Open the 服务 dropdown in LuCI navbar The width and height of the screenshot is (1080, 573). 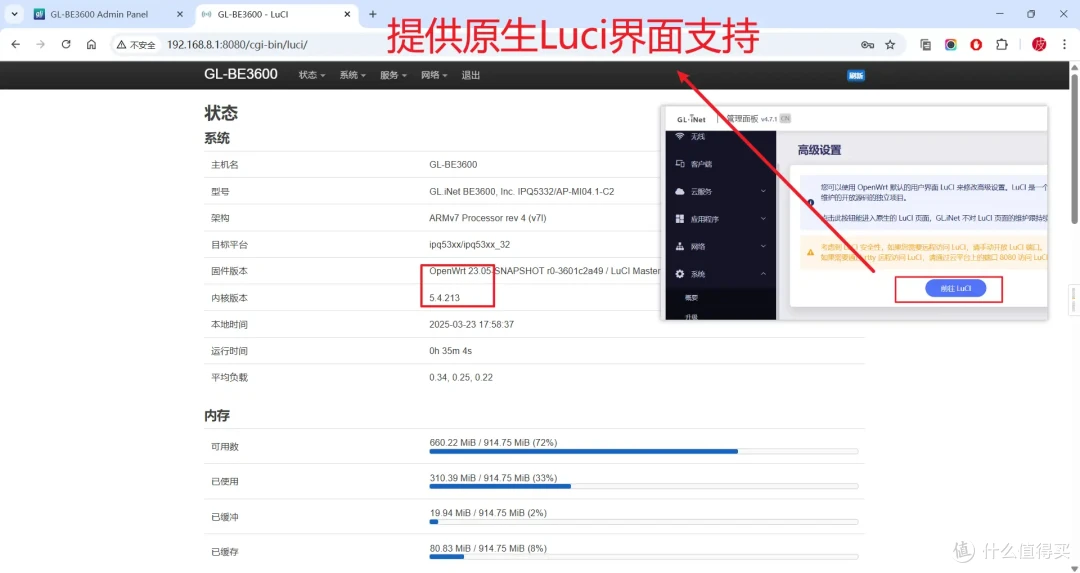point(393,75)
